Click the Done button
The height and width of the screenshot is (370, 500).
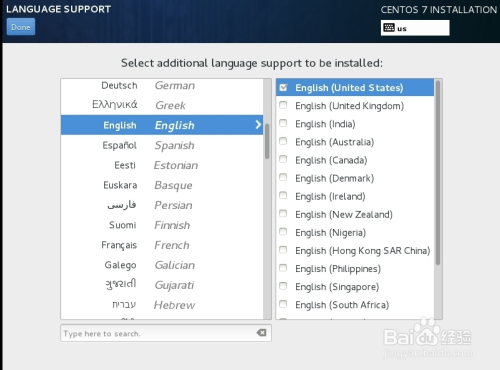click(21, 27)
